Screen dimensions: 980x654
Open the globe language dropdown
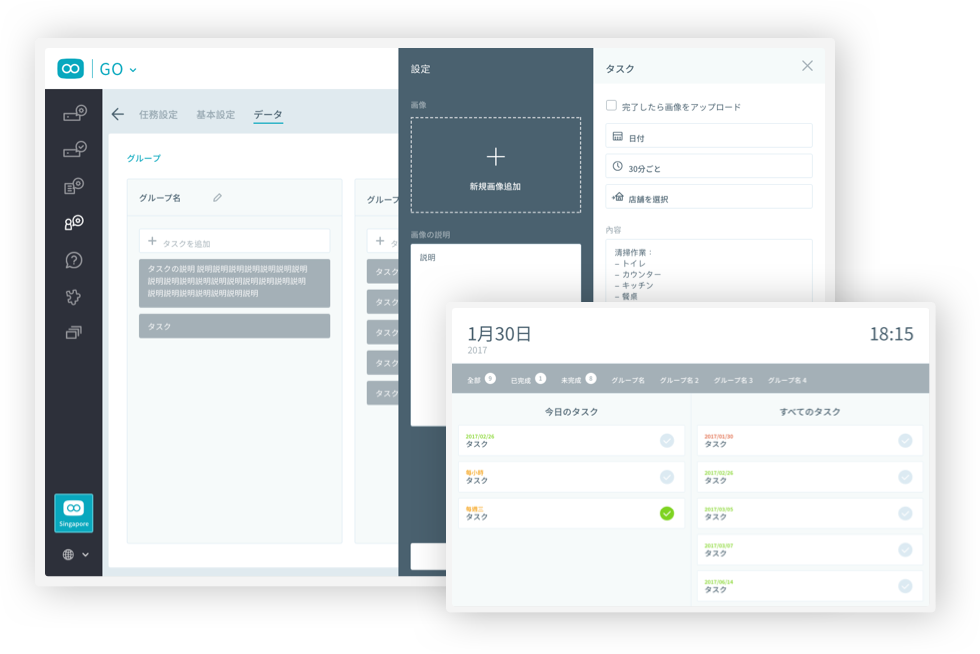[75, 554]
